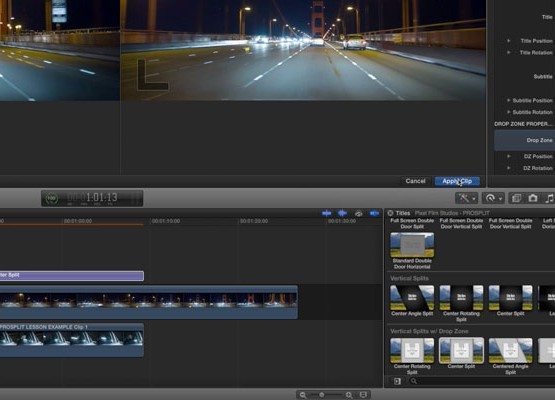Expand the Subtitle Rotation parameter

click(x=509, y=112)
